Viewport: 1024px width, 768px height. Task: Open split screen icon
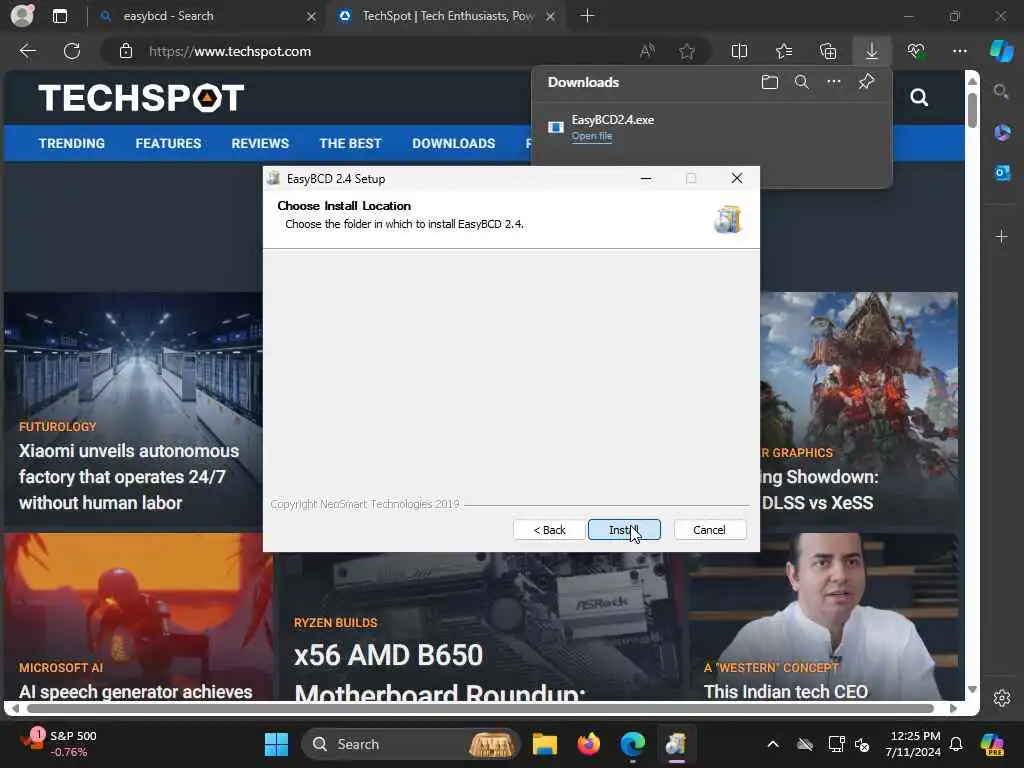tap(739, 51)
